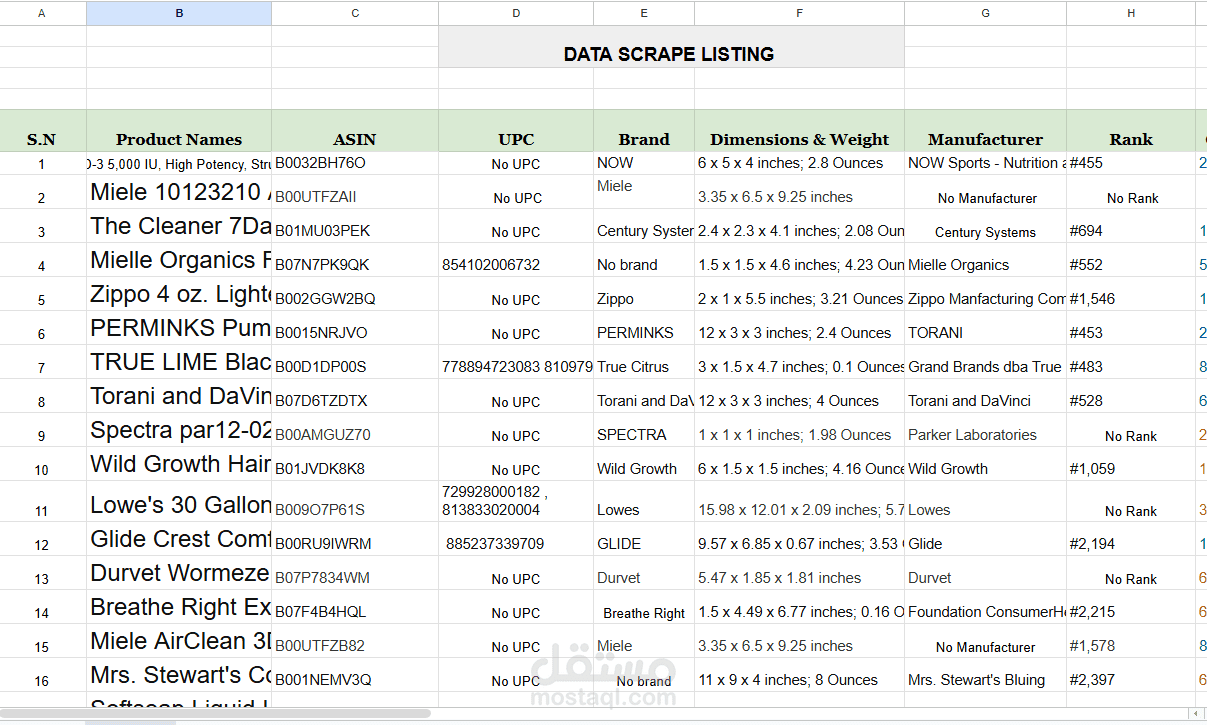The height and width of the screenshot is (725, 1207).
Task: Select column B header
Action: click(x=178, y=13)
